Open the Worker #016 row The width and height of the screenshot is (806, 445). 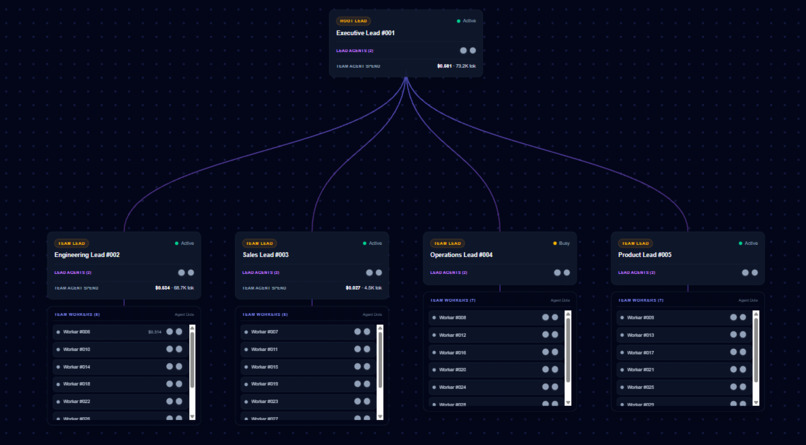point(496,353)
